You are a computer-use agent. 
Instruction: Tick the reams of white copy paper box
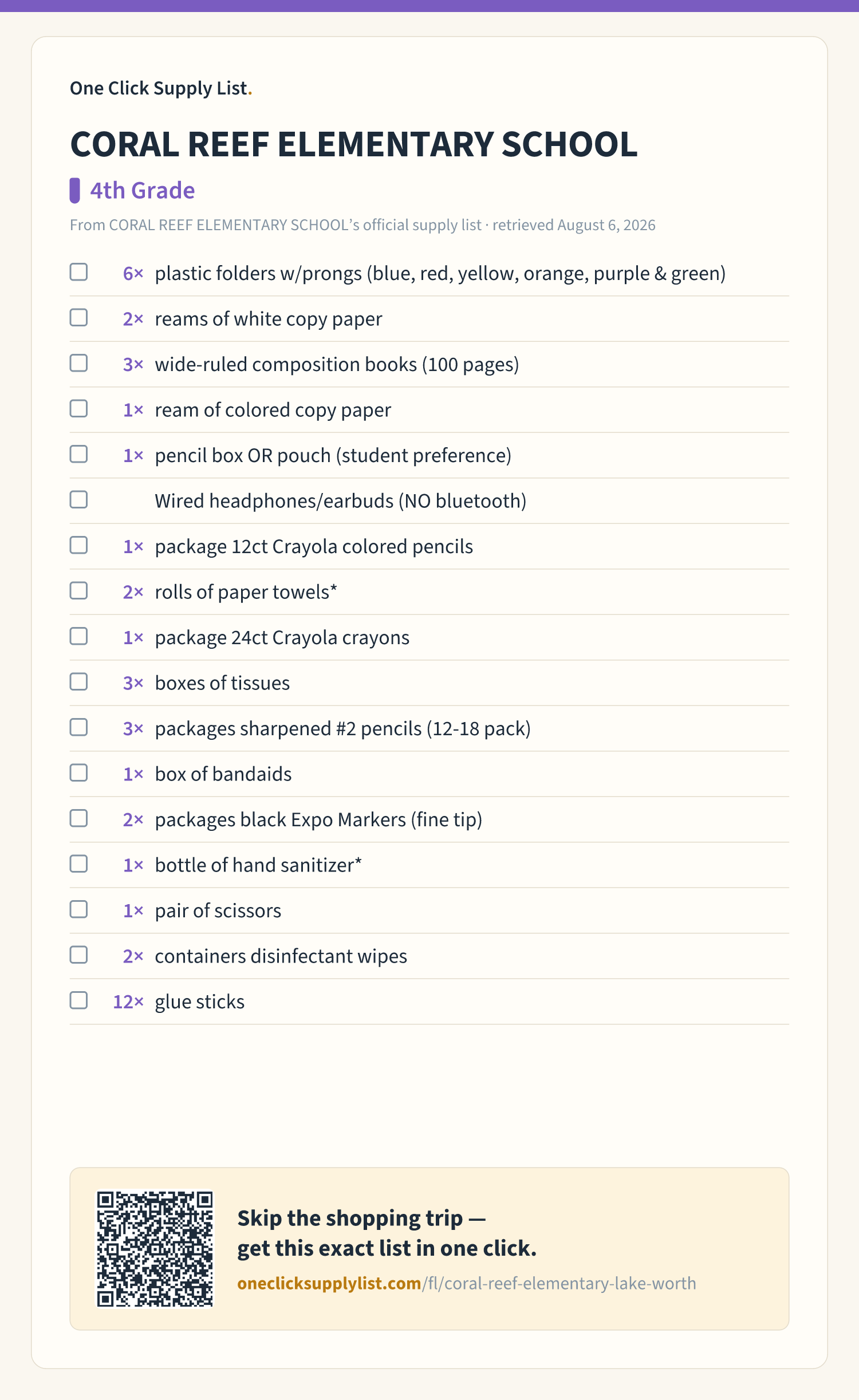78,317
